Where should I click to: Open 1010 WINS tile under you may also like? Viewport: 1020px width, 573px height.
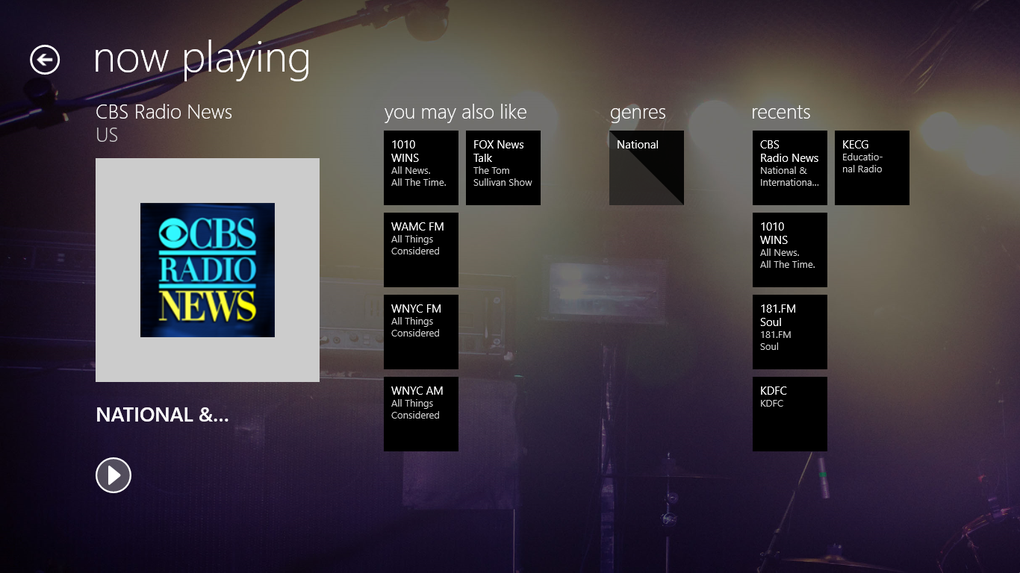(x=421, y=168)
